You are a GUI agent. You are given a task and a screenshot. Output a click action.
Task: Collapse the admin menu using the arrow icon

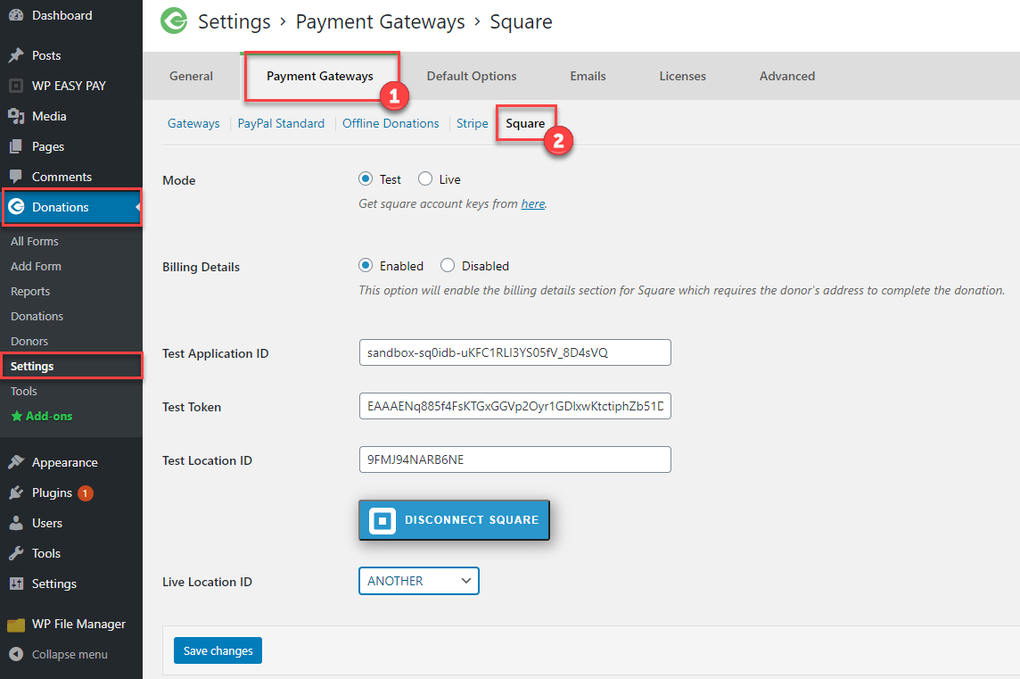pos(14,654)
